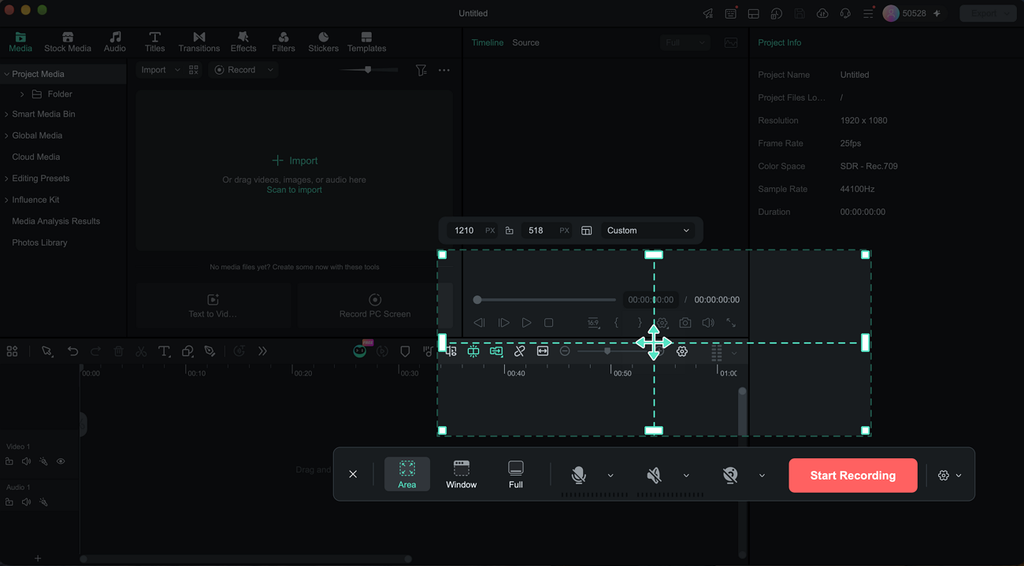Select Photos Library in sidebar
Viewport: 1024px width, 566px height.
click(x=39, y=242)
